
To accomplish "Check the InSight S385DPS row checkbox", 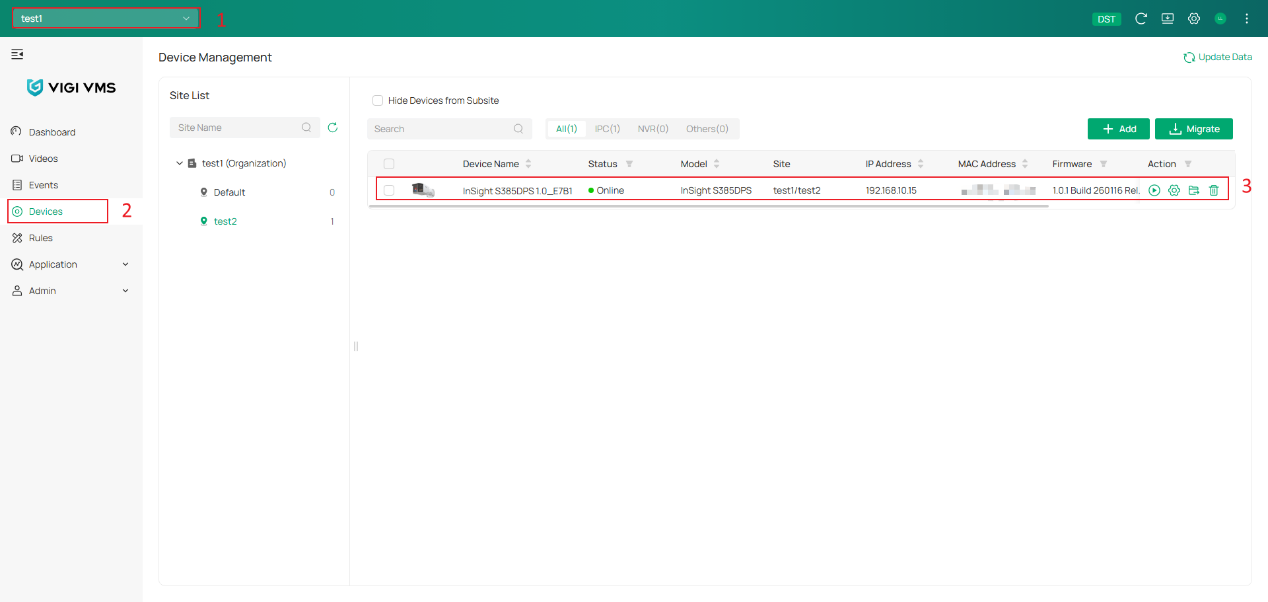I will (x=389, y=190).
